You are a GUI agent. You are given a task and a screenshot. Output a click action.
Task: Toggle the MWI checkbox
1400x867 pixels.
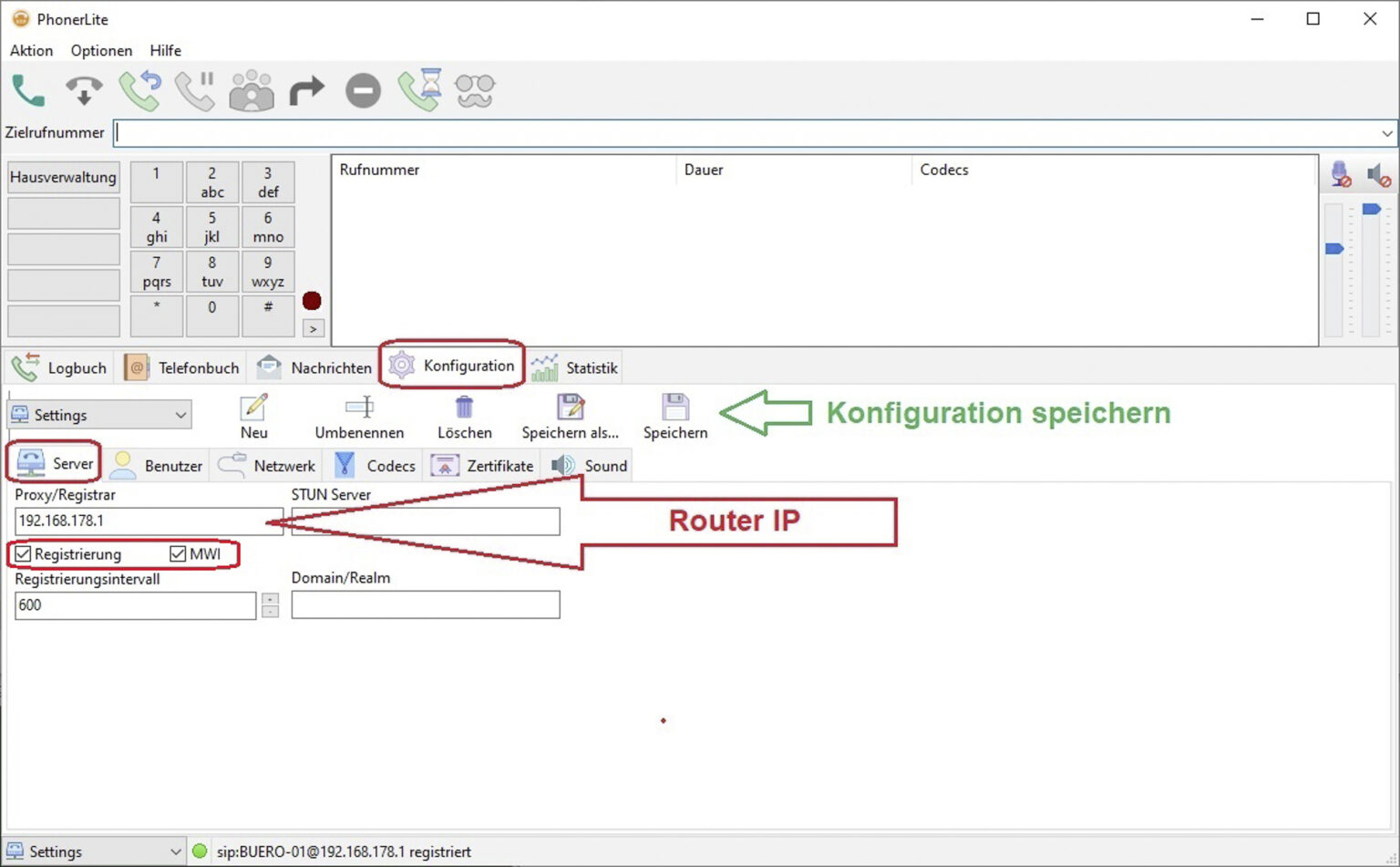click(x=178, y=554)
